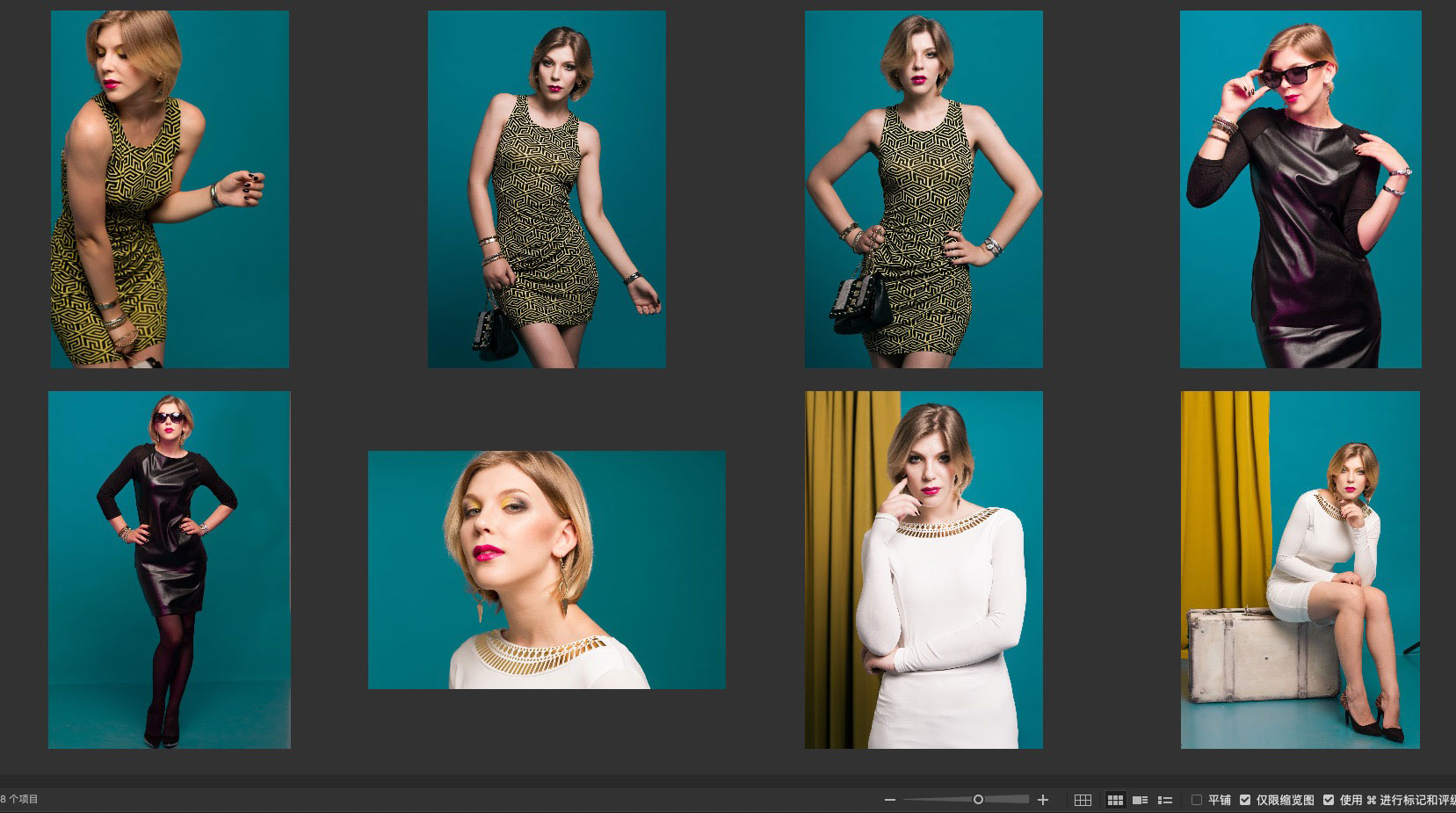Uncheck the 仅限缩览图 checkbox
1456x813 pixels.
[x=1245, y=800]
